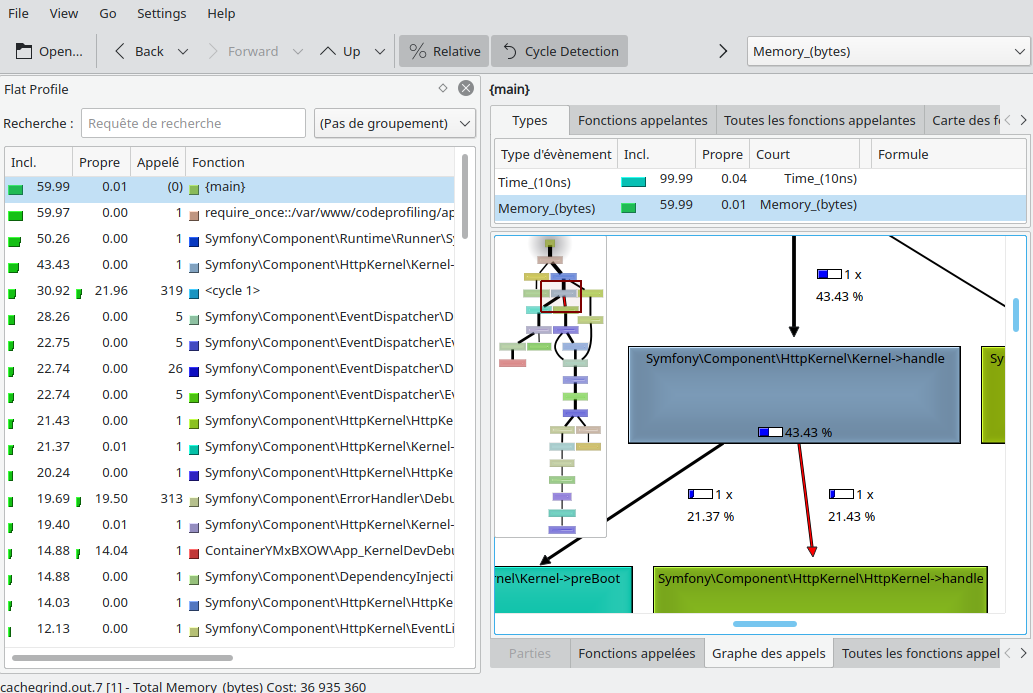Click the Formule column header
The width and height of the screenshot is (1033, 693).
tap(948, 154)
